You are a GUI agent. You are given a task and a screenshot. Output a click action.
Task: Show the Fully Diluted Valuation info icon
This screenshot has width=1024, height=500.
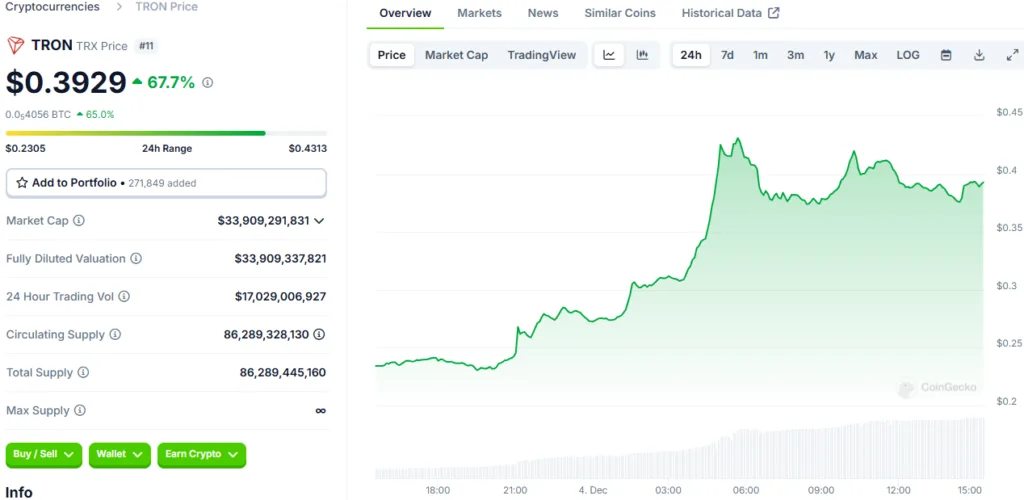[x=136, y=258]
